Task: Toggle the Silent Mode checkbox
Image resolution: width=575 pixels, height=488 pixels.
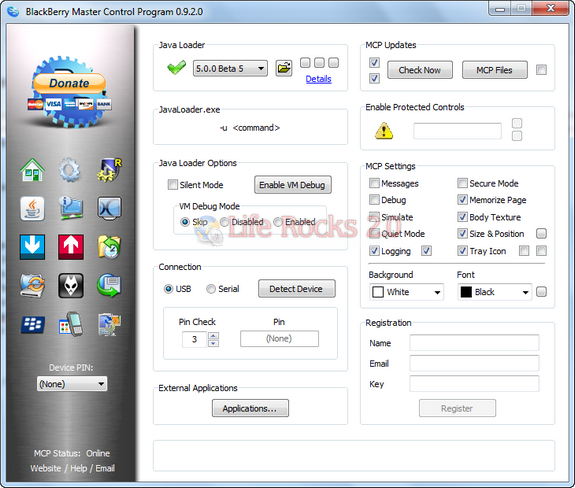Action: 172,184
